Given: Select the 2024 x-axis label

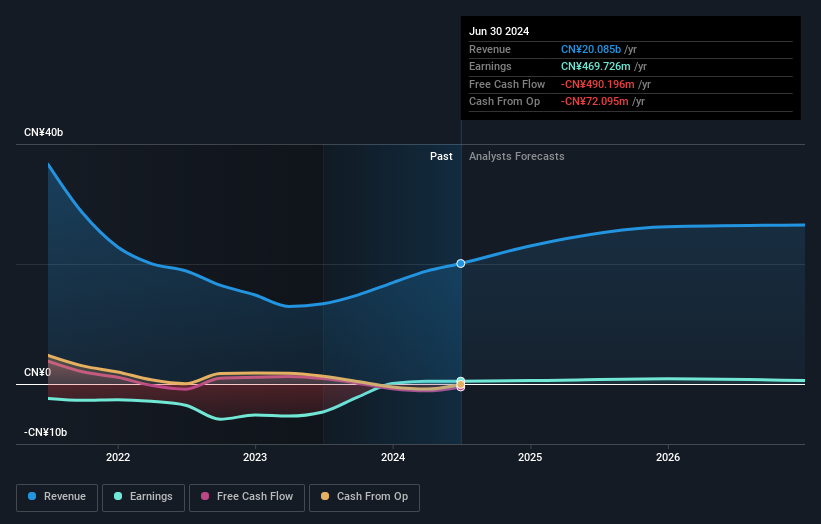Looking at the screenshot, I should click(393, 457).
